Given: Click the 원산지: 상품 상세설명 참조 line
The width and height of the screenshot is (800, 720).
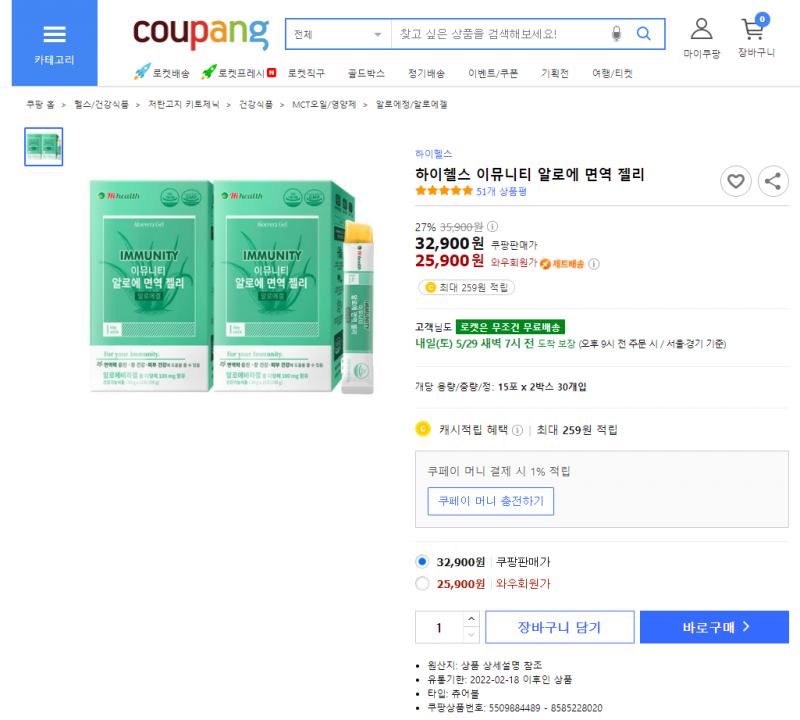Looking at the screenshot, I should point(485,665).
